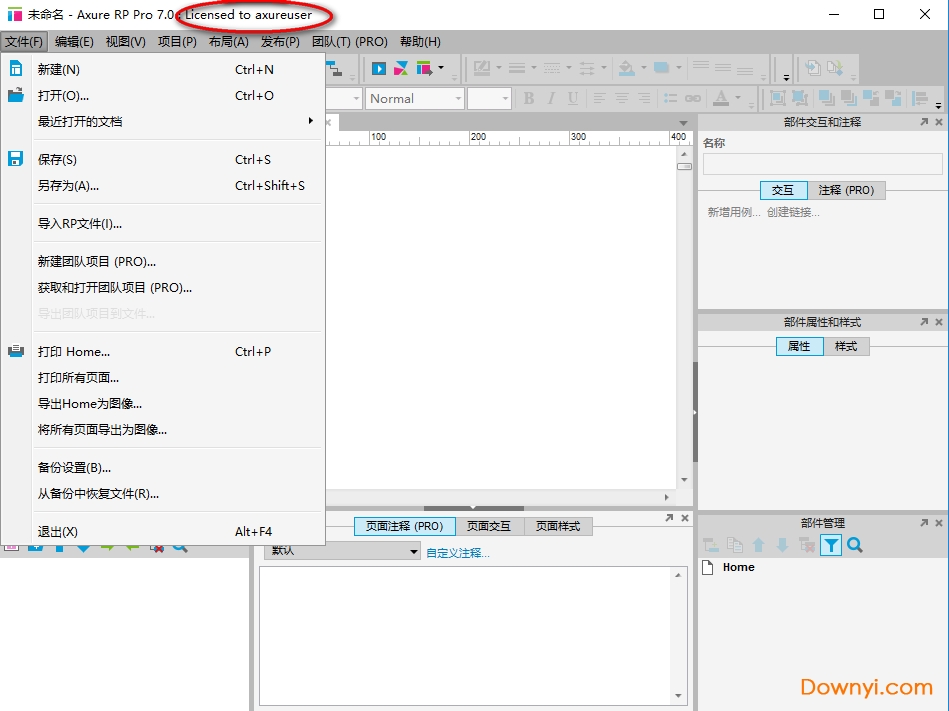Click the Bring Forward icon

point(871,98)
